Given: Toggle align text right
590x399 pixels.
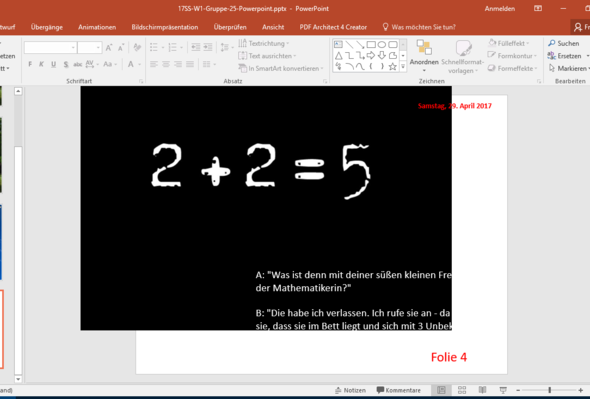Looking at the screenshot, I should (x=178, y=64).
